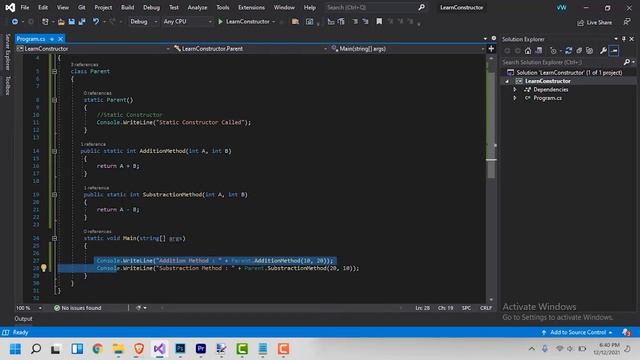Click the lightbulb quick actions icon

point(44,268)
